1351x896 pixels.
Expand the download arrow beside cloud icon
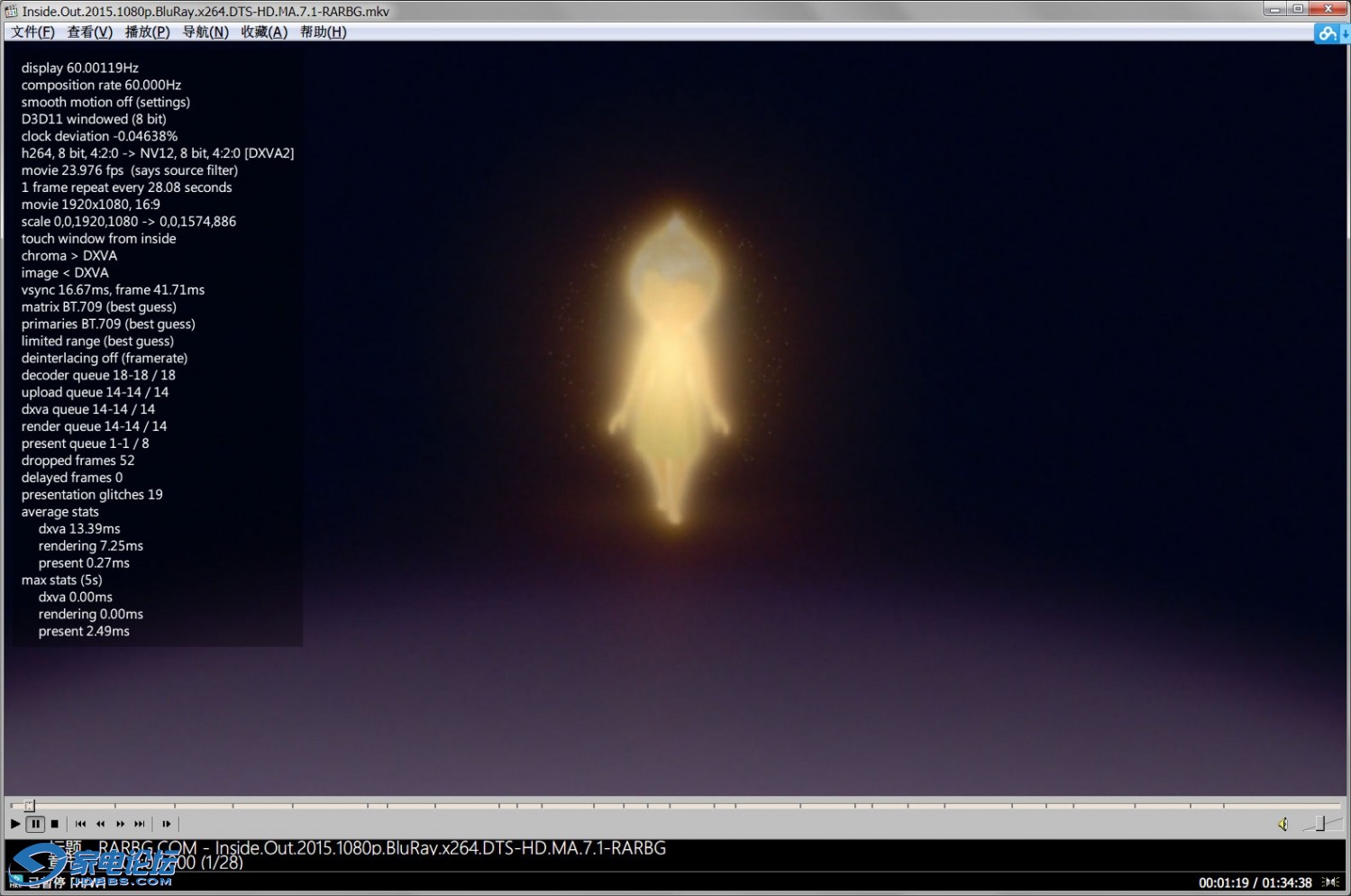(1345, 33)
